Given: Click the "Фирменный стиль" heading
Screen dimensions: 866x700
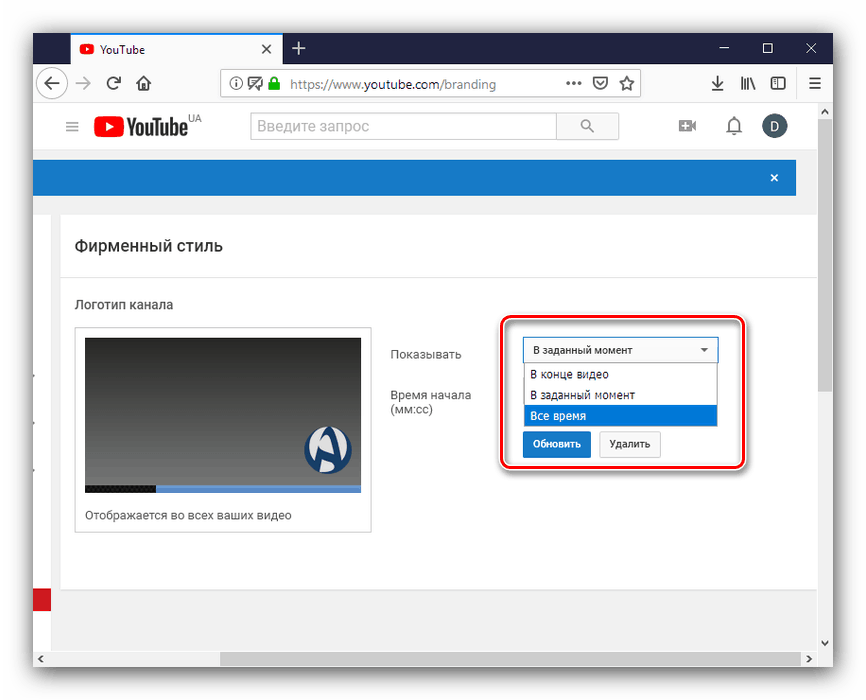Looking at the screenshot, I should pyautogui.click(x=149, y=246).
